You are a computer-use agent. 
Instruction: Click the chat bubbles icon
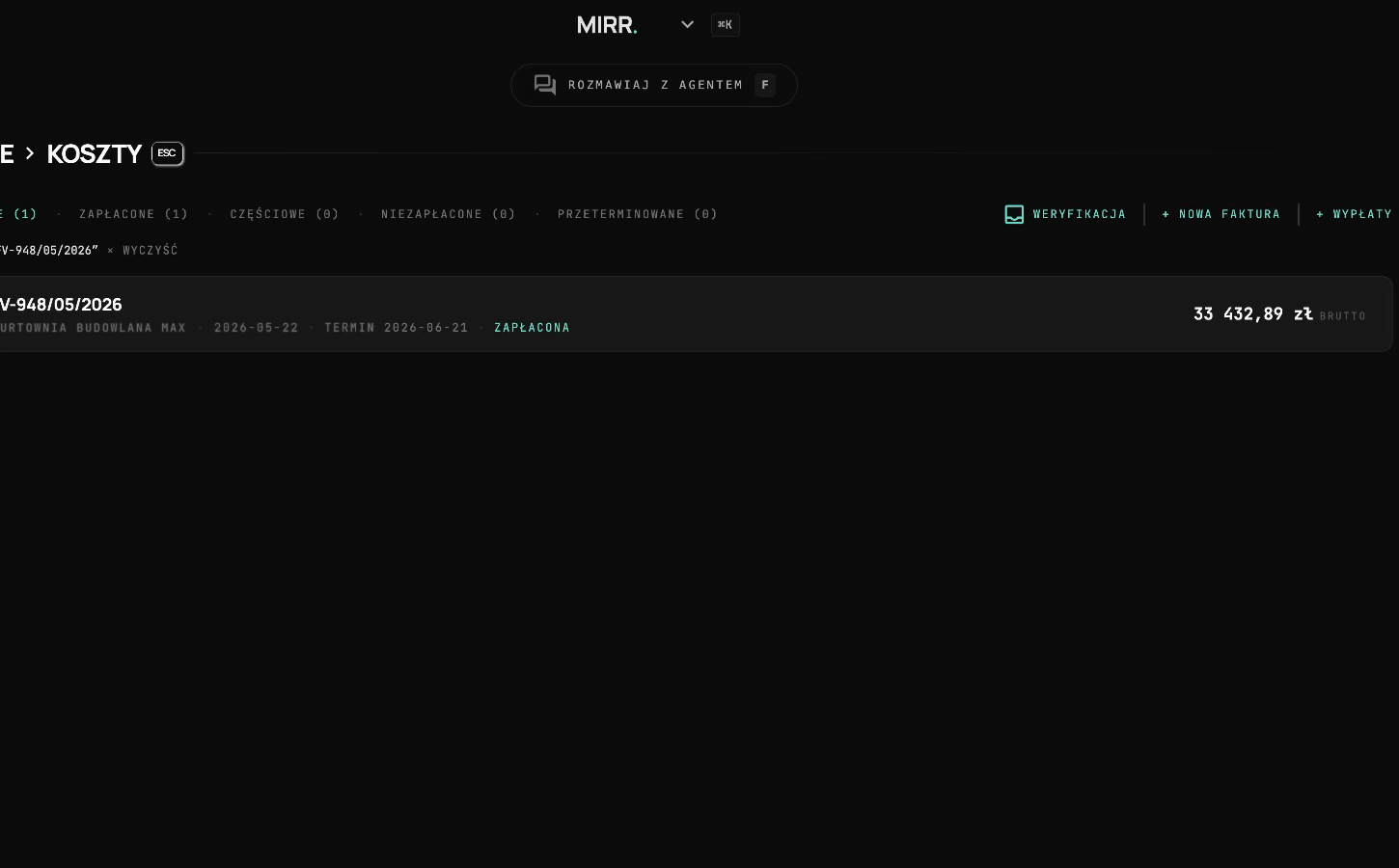[545, 85]
